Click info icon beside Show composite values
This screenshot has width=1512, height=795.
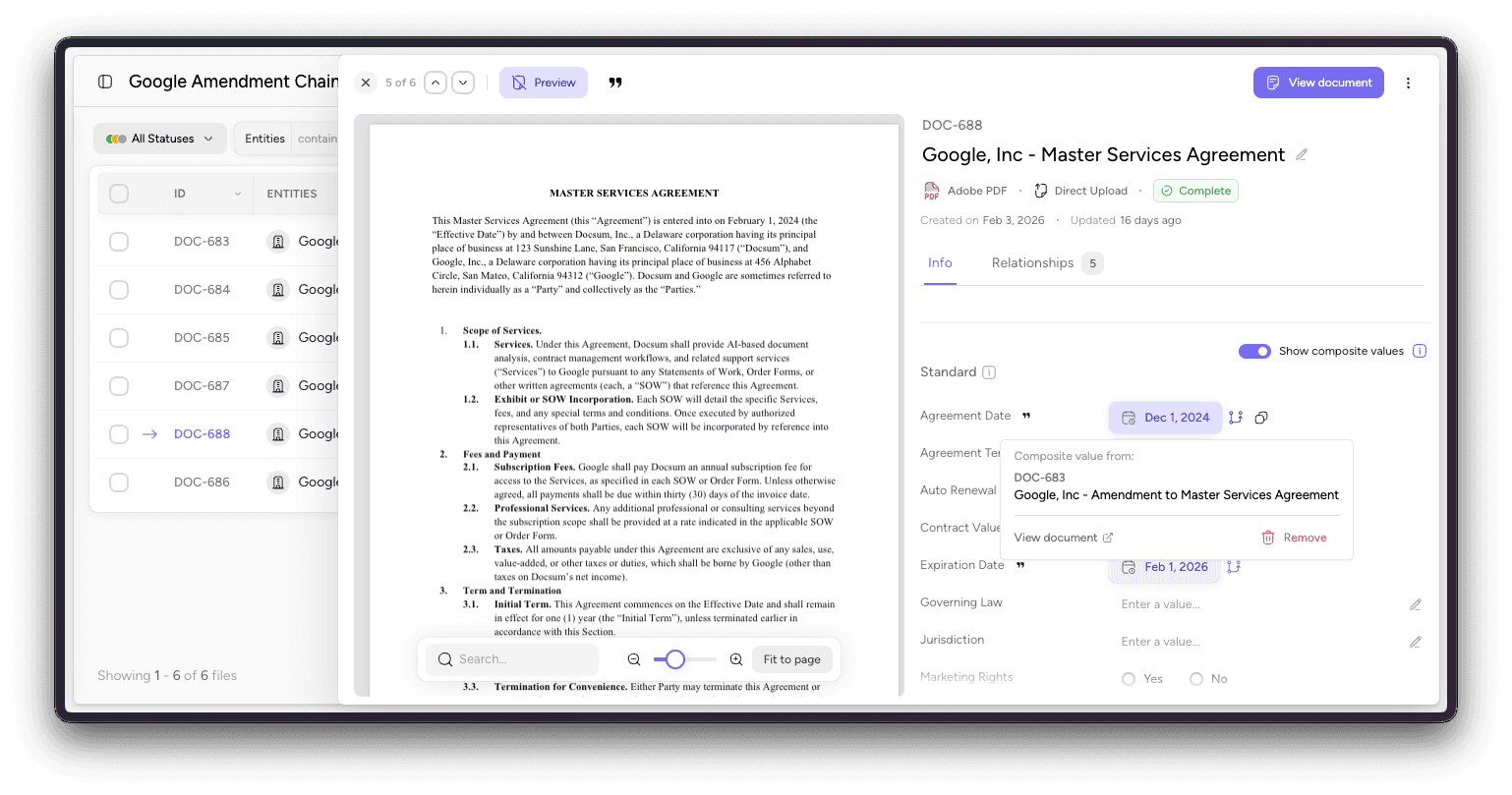point(1420,351)
